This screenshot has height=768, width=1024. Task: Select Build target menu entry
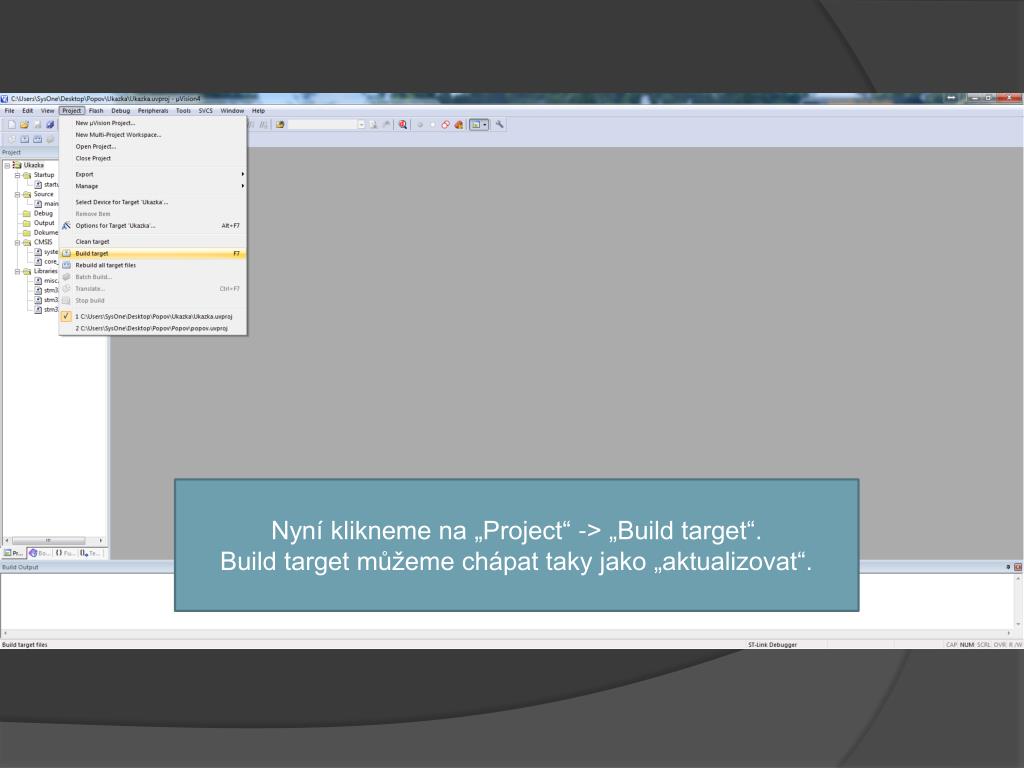[x=153, y=253]
